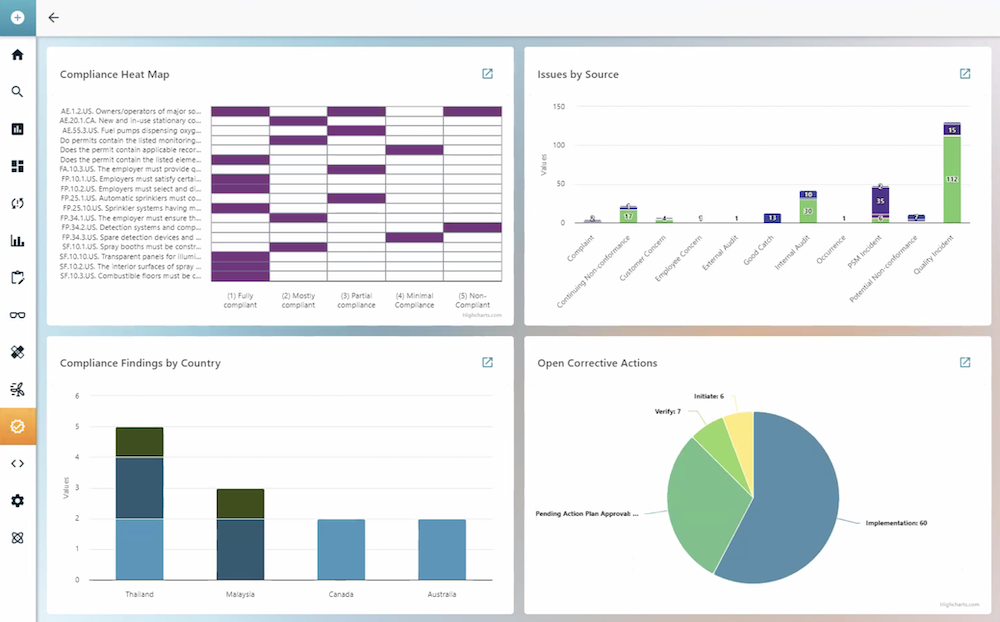The image size is (1000, 622).
Task: Open the dashboard tiles sidebar icon
Action: pyautogui.click(x=17, y=167)
